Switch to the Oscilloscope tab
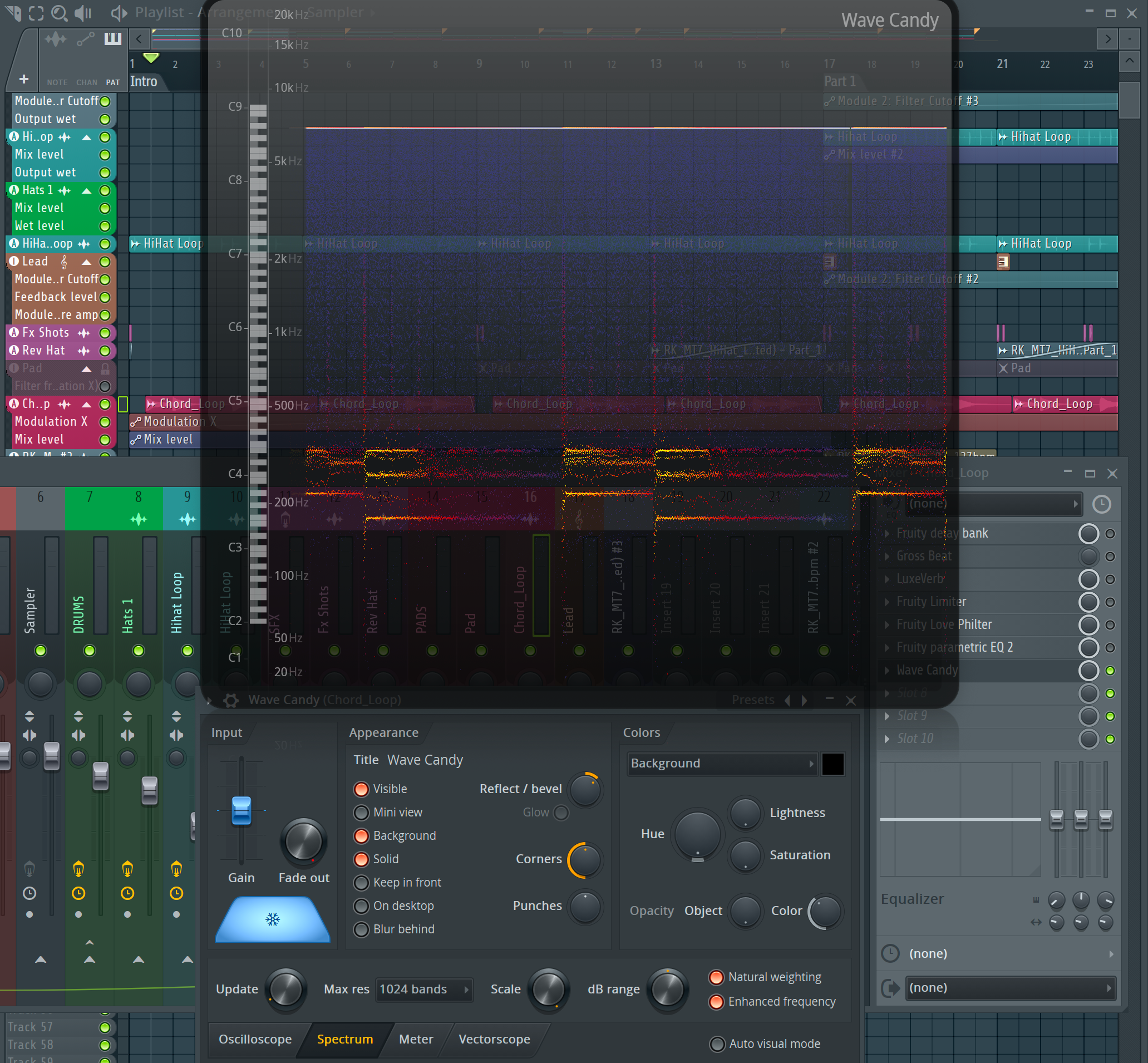The image size is (1148, 1063). click(255, 1040)
